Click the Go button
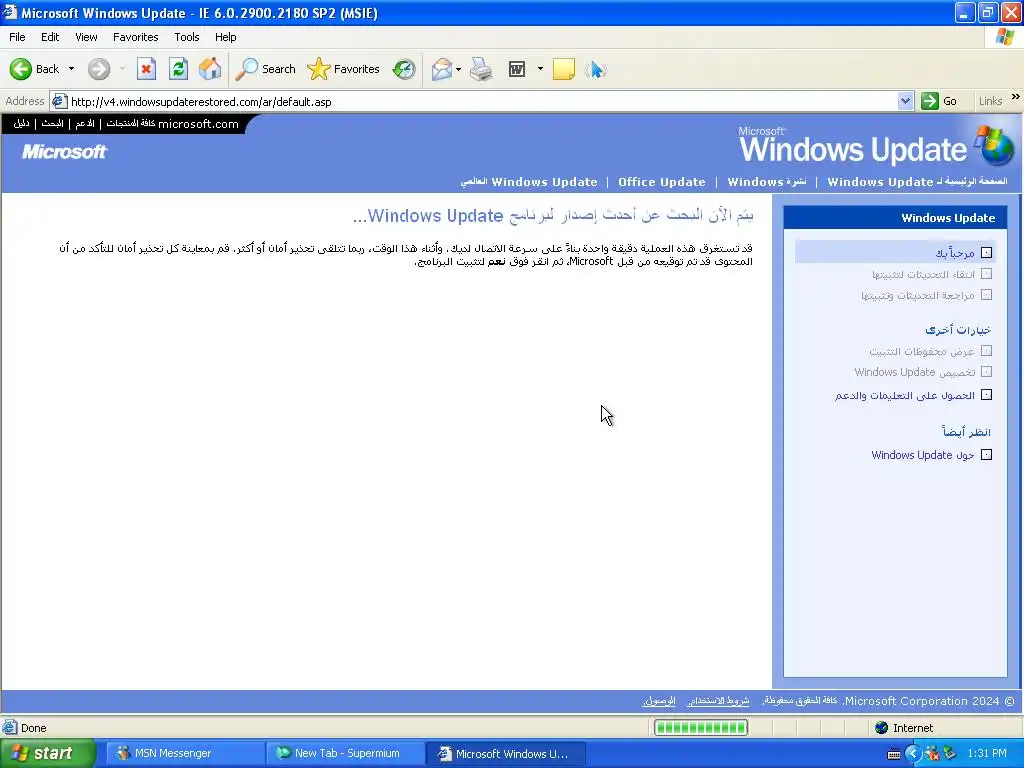 (939, 101)
